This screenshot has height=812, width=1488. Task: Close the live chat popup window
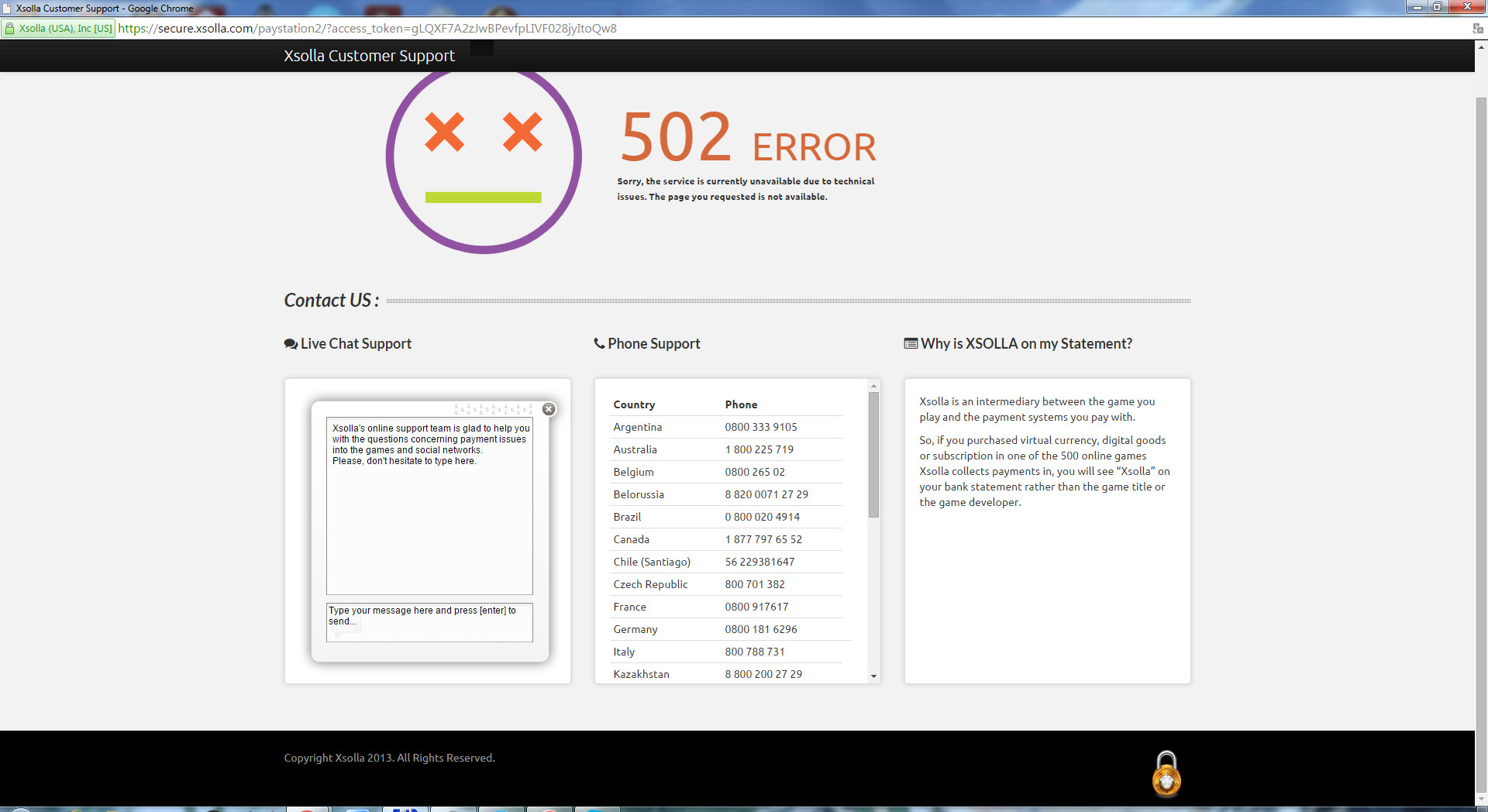pyautogui.click(x=549, y=409)
